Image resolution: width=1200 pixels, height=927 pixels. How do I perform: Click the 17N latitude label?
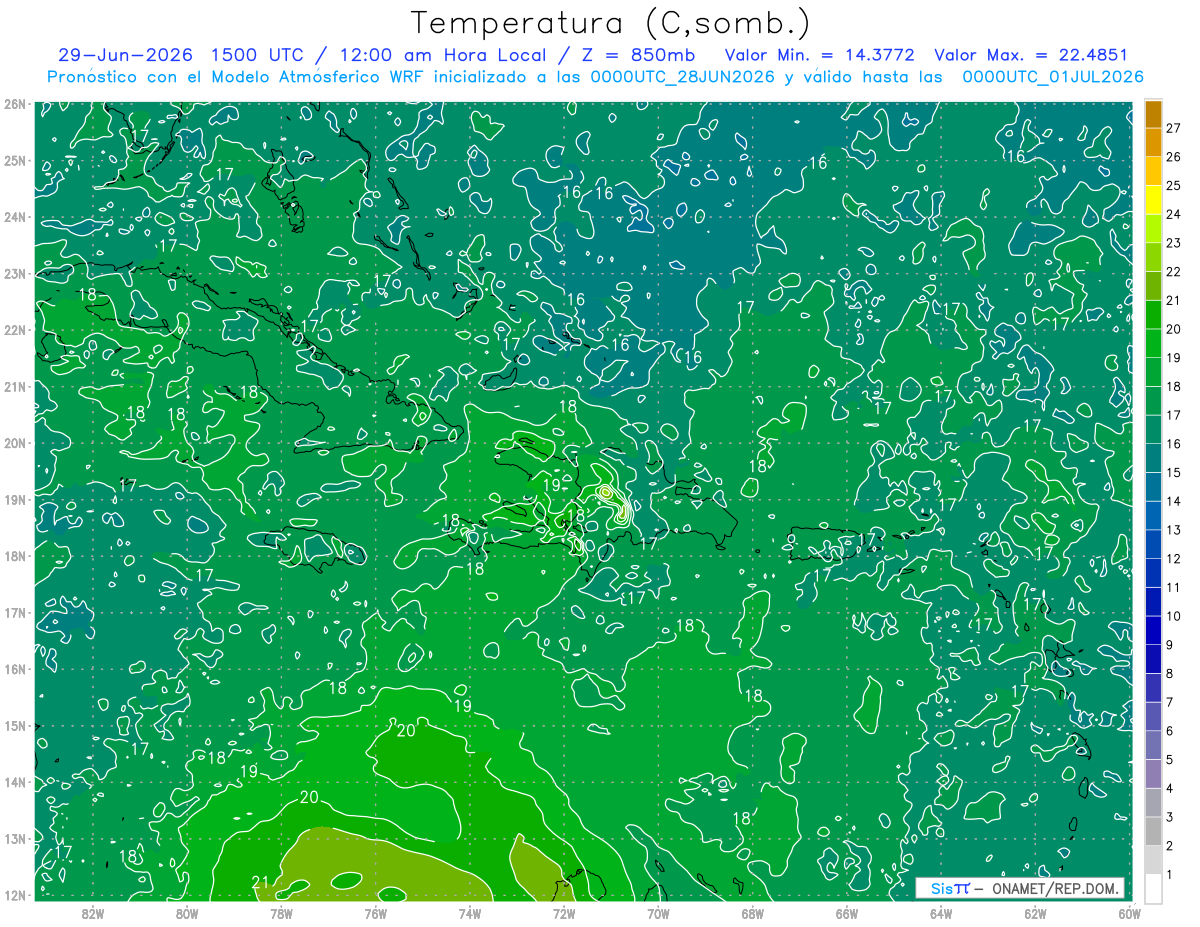(15, 613)
